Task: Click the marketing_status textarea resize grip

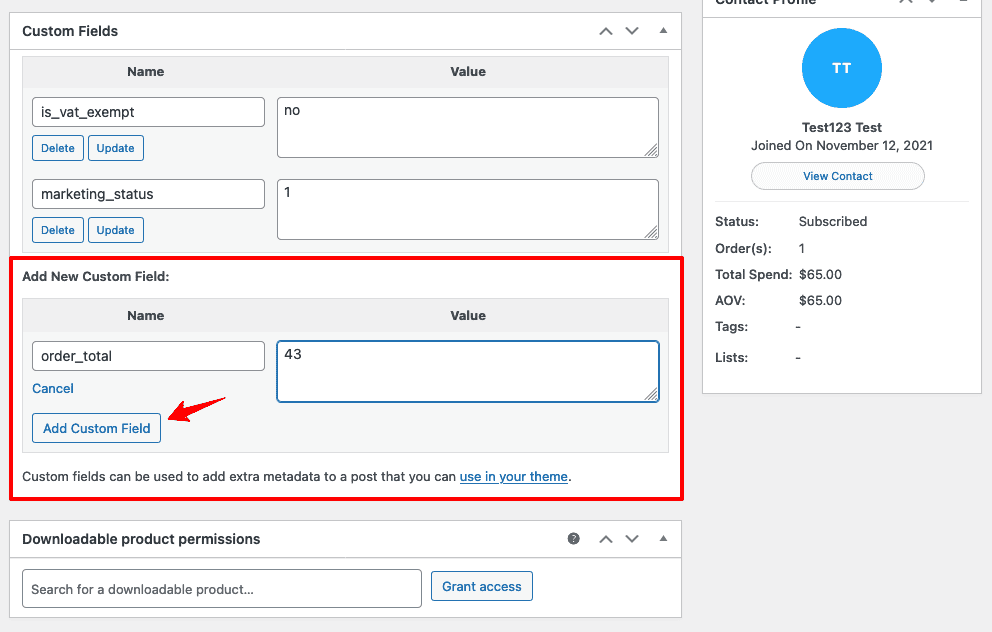Action: coord(651,232)
